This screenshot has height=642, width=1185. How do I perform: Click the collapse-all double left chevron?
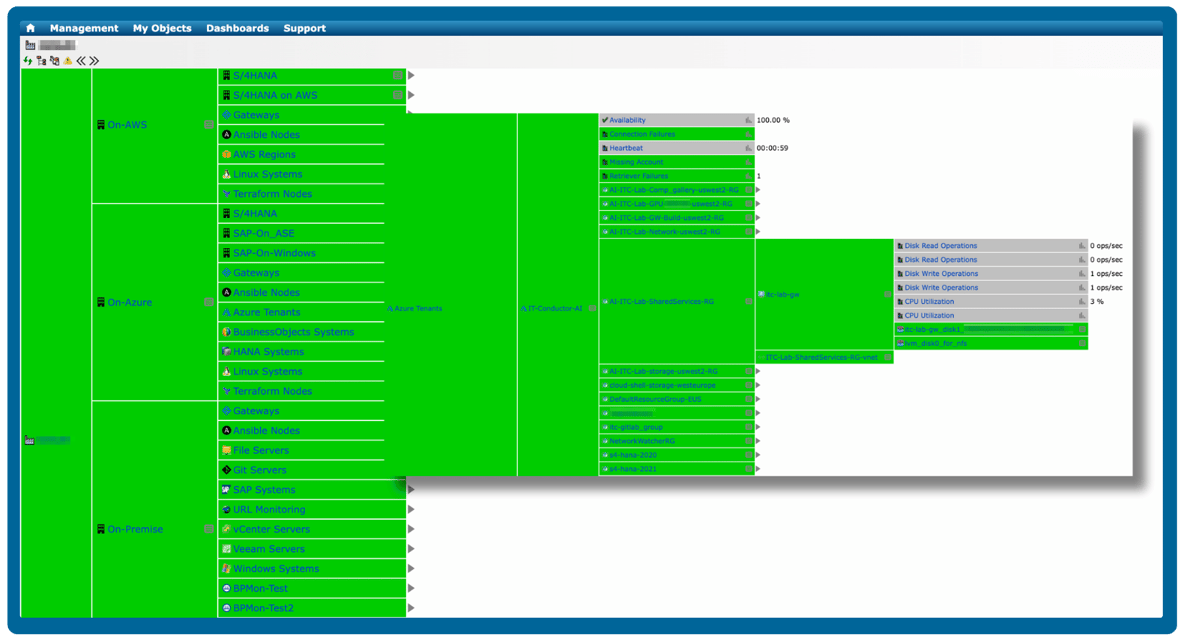point(81,61)
